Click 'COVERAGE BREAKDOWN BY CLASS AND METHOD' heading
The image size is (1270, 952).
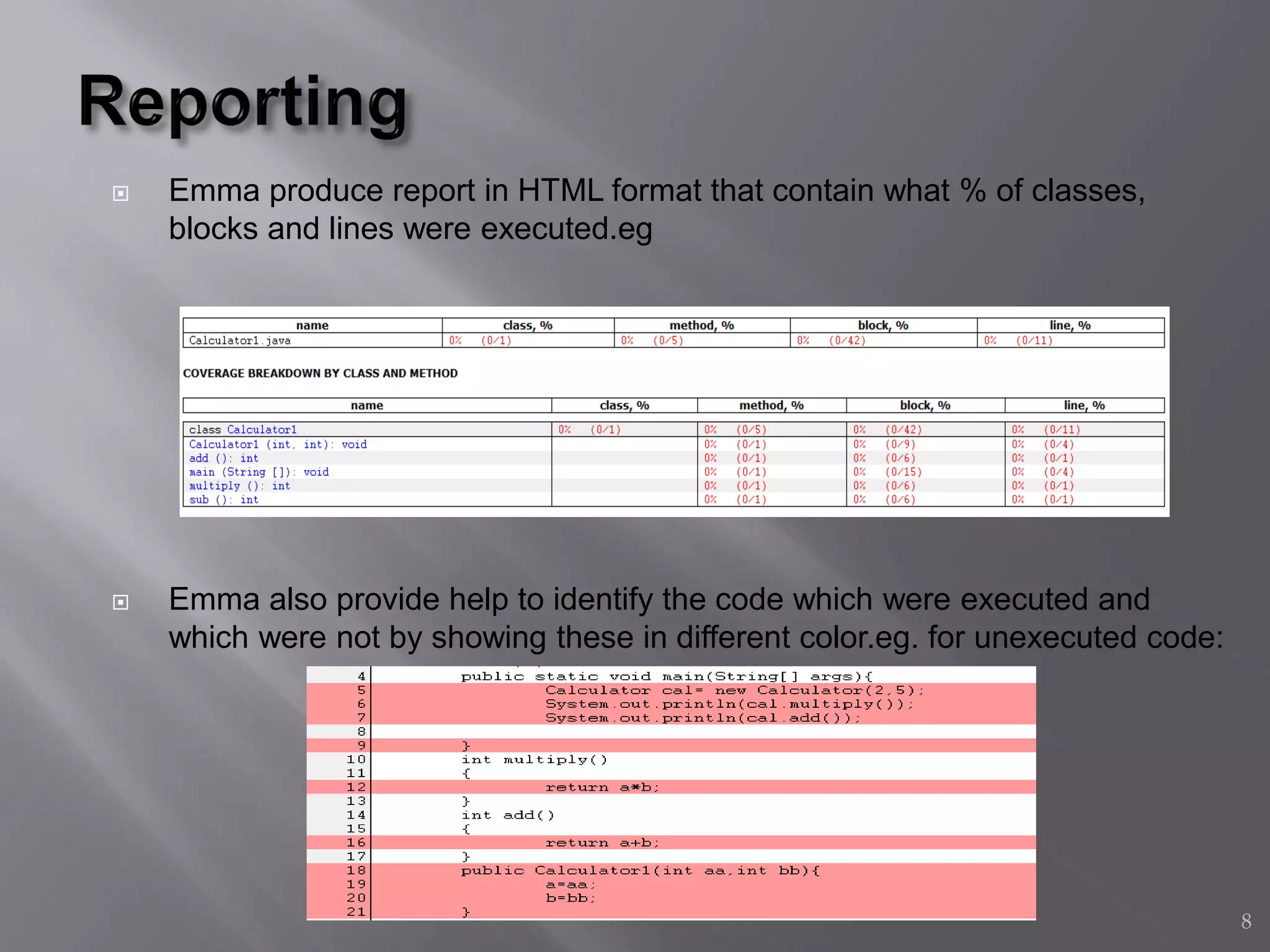tap(320, 373)
